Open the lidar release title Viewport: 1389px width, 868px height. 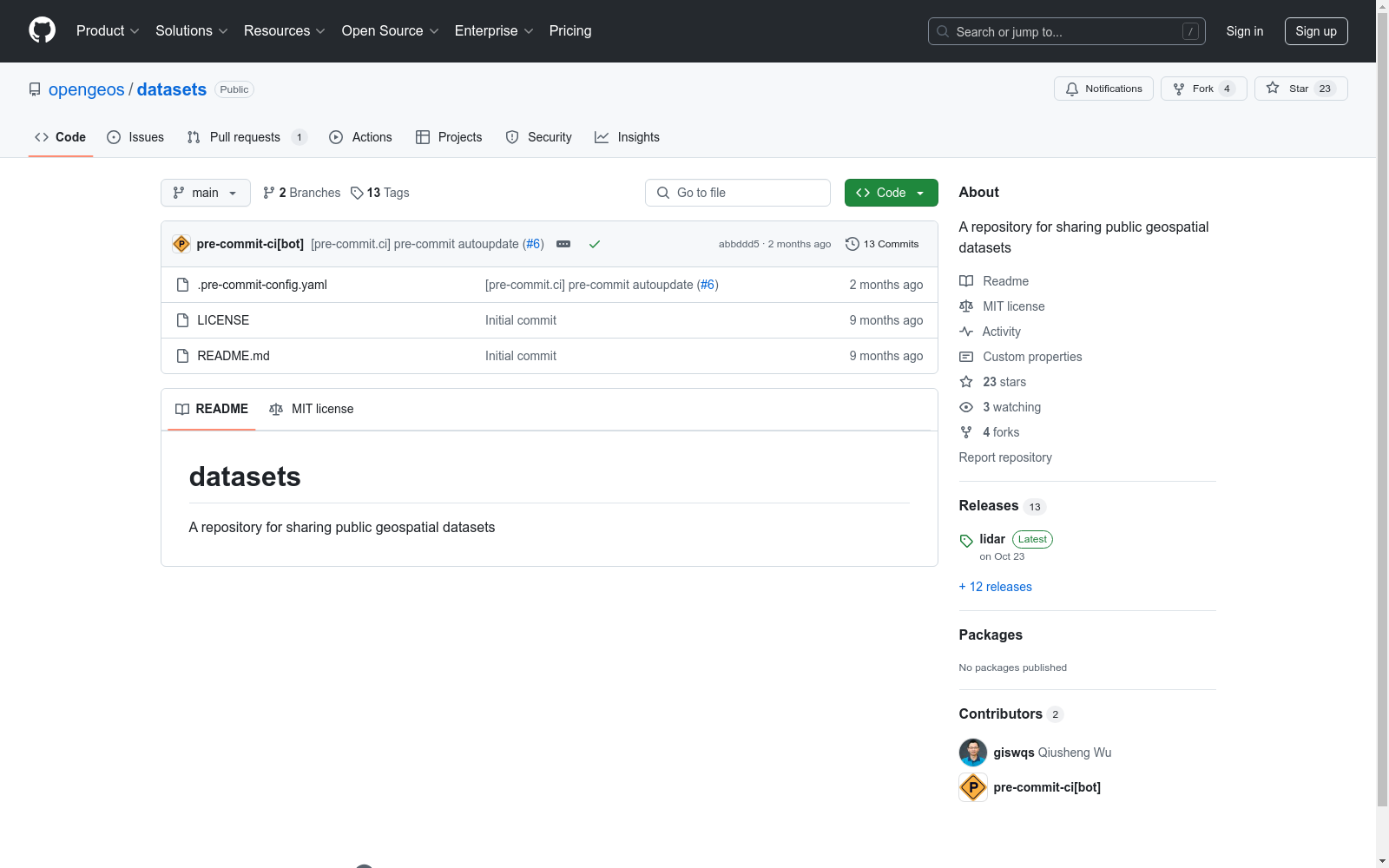click(x=992, y=539)
